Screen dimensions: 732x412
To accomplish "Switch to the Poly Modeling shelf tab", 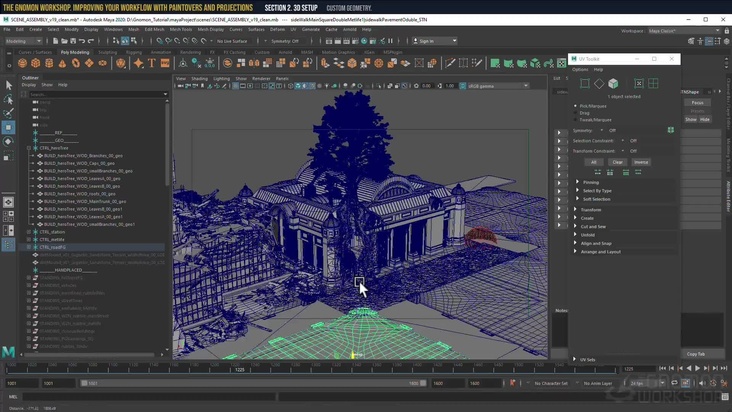I will (75, 52).
